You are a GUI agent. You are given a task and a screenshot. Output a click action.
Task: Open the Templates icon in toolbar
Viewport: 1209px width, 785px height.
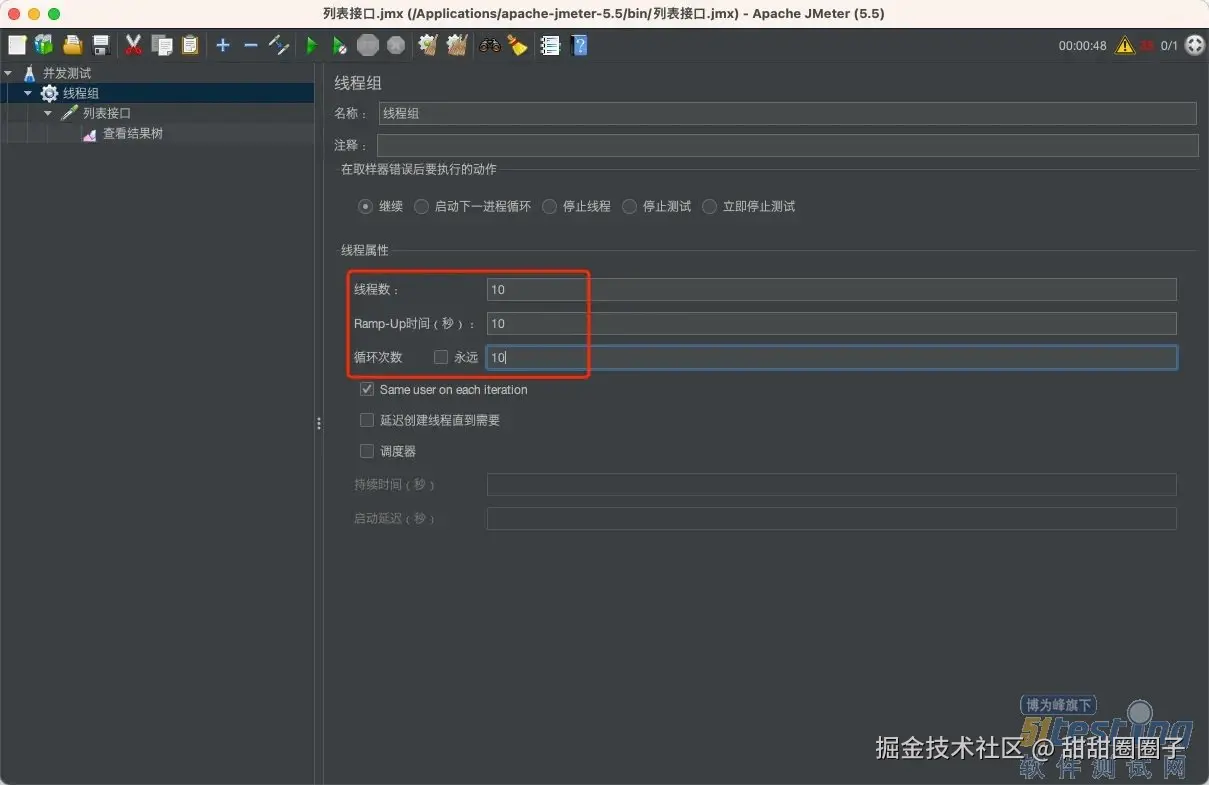point(44,45)
